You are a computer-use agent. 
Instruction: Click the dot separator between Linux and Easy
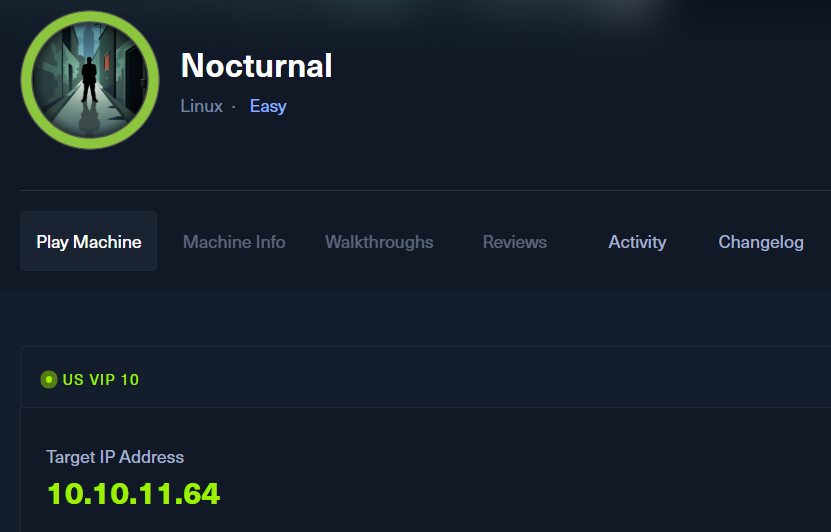pyautogui.click(x=234, y=106)
